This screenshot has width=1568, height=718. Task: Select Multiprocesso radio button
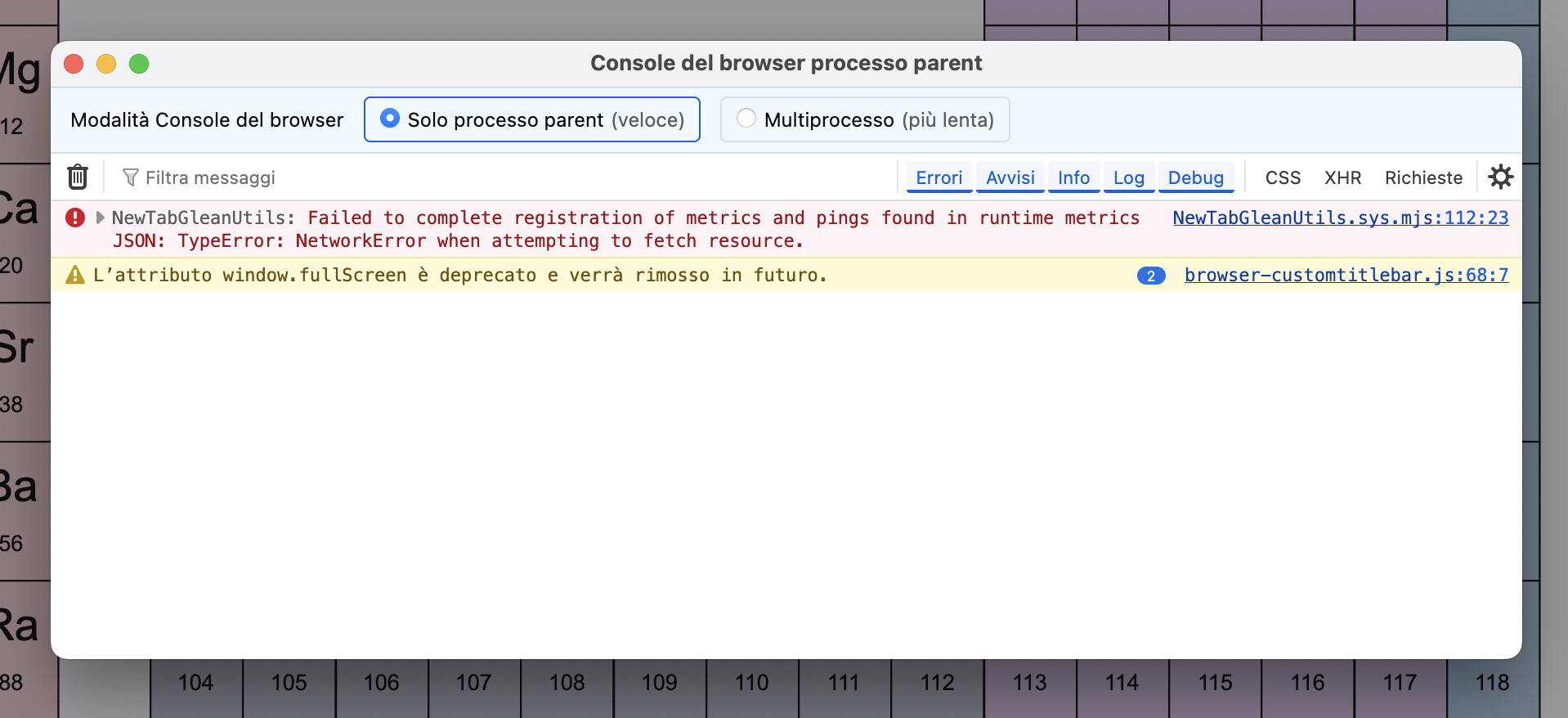click(746, 119)
